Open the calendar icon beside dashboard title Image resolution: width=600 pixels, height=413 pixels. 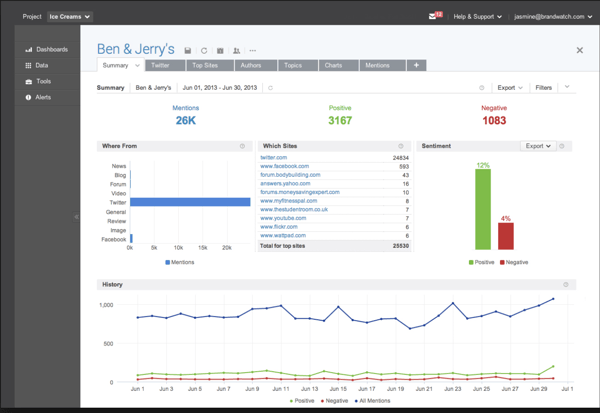tap(220, 51)
